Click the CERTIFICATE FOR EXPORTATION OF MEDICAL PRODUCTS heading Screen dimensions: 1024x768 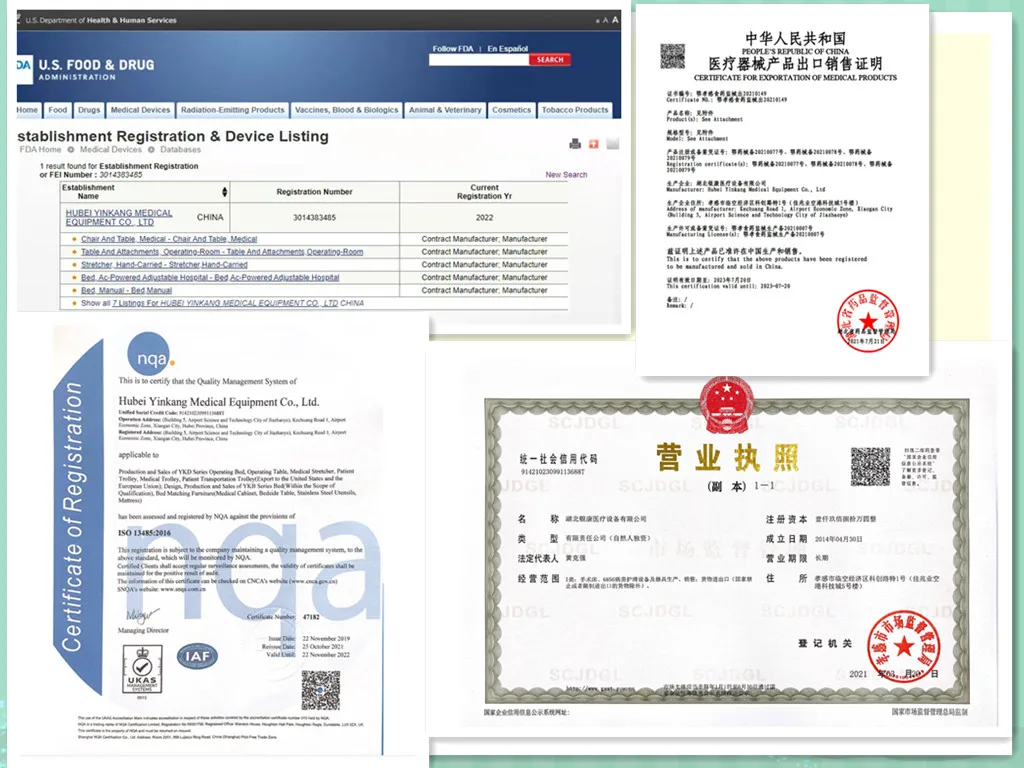[x=795, y=78]
